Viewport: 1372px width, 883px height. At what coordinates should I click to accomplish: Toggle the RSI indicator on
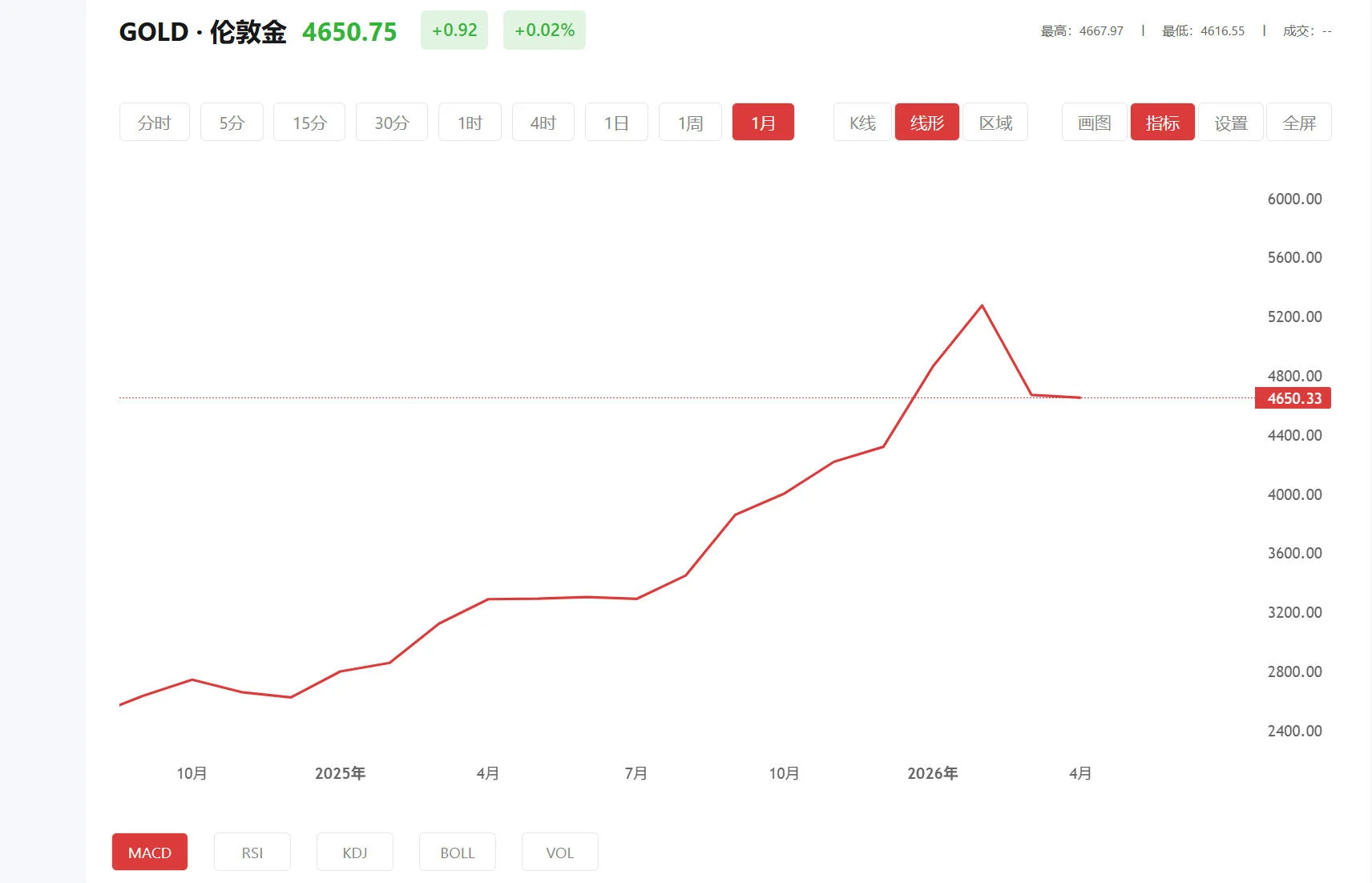pos(252,852)
